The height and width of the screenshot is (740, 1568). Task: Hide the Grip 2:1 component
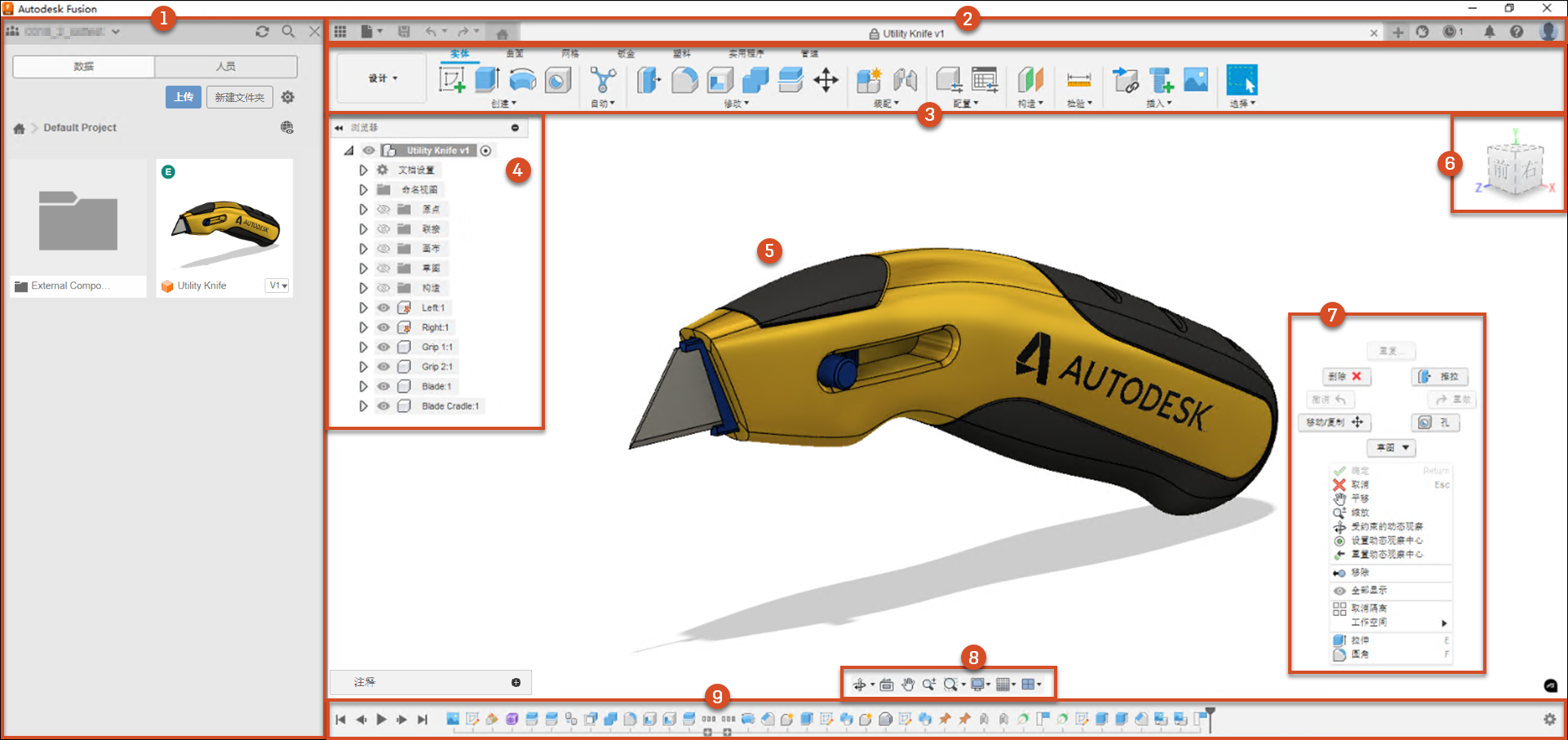click(x=383, y=366)
